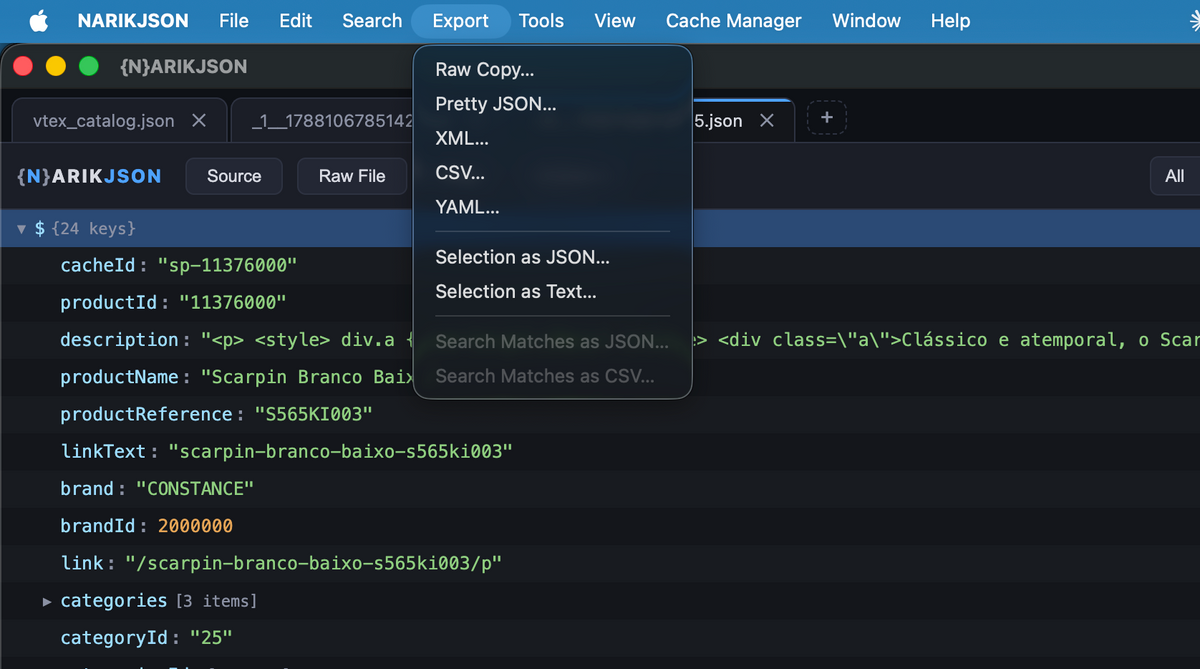
Task: Expand the categories node
Action: [x=47, y=601]
